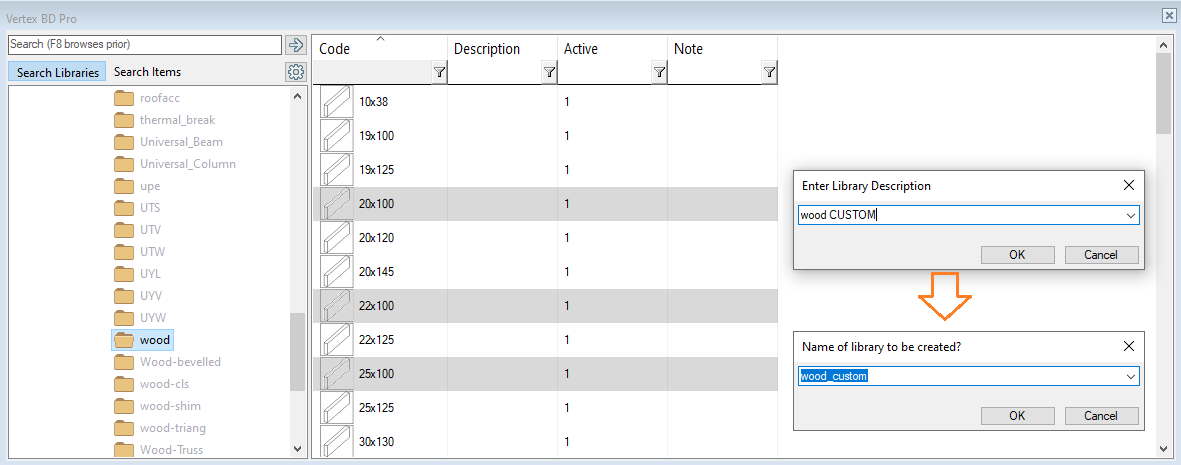Click the Description column filter icon
The height and width of the screenshot is (465, 1181).
[549, 73]
